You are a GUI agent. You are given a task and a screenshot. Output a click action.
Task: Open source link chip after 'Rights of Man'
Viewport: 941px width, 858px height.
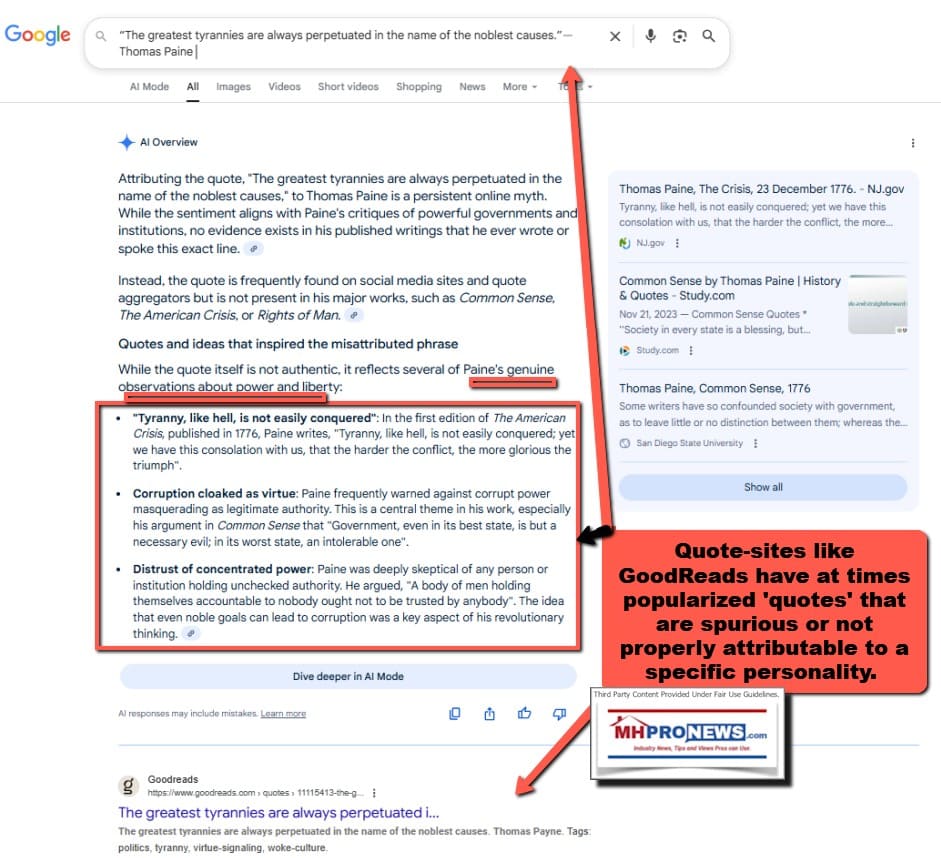354,315
